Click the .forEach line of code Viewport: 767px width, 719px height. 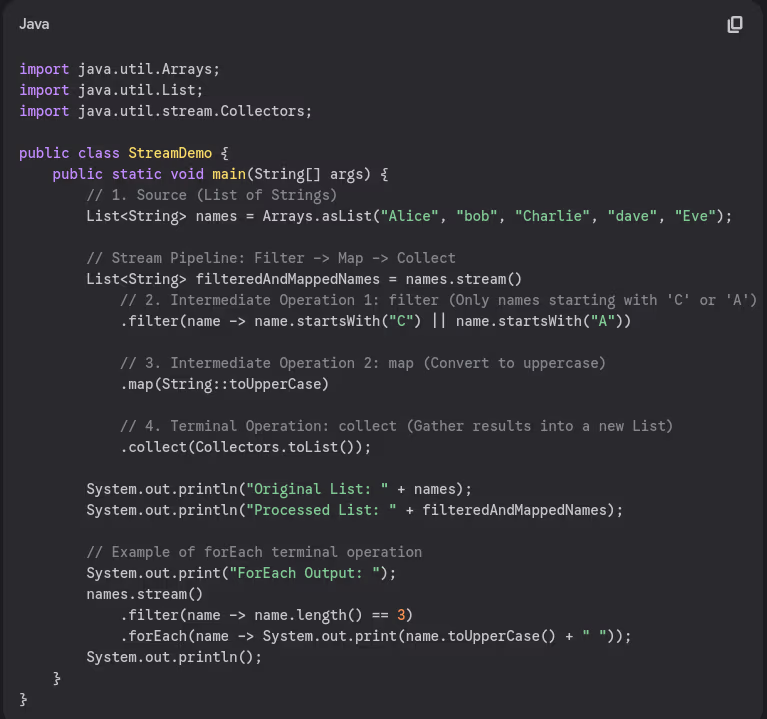[x=376, y=636]
